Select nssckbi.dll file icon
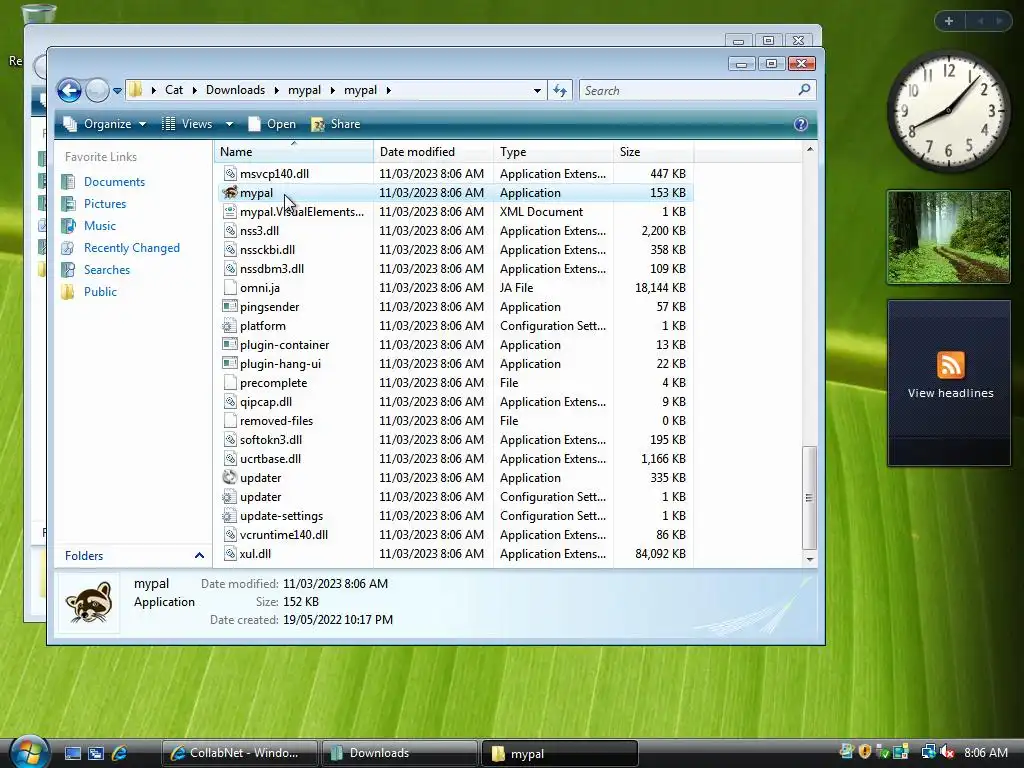1024x768 pixels. [x=230, y=249]
